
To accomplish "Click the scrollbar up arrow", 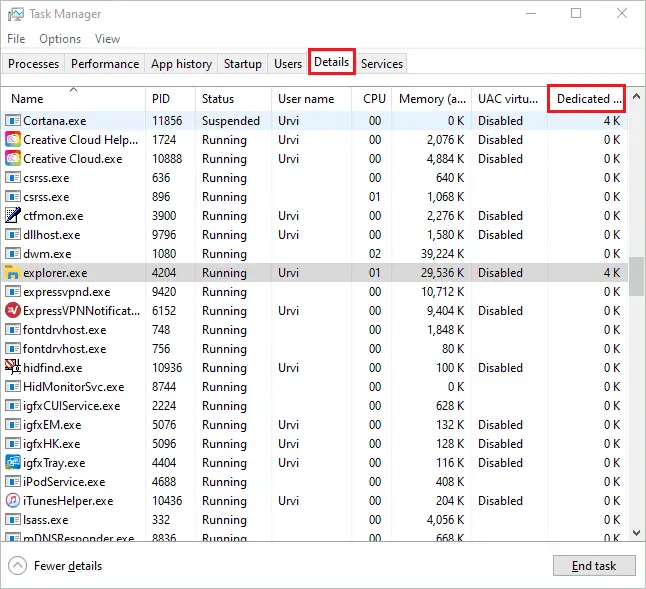I will (x=636, y=97).
